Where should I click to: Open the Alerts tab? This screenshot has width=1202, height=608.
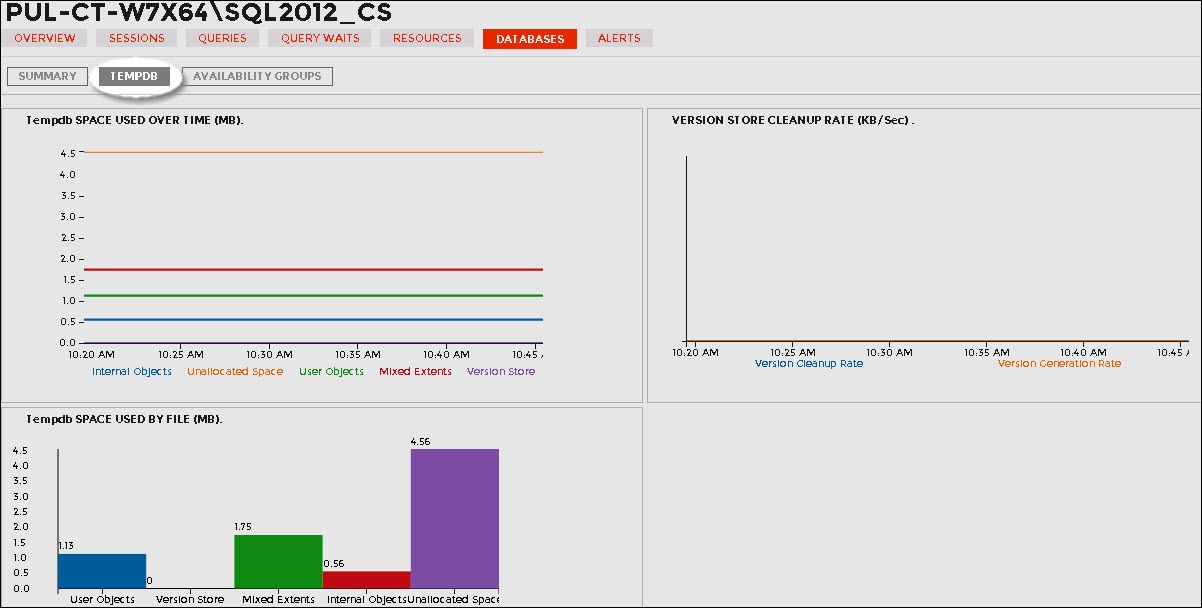point(619,38)
